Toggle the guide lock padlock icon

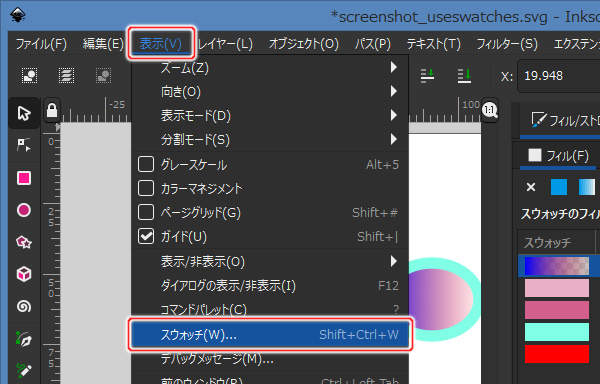(52, 111)
